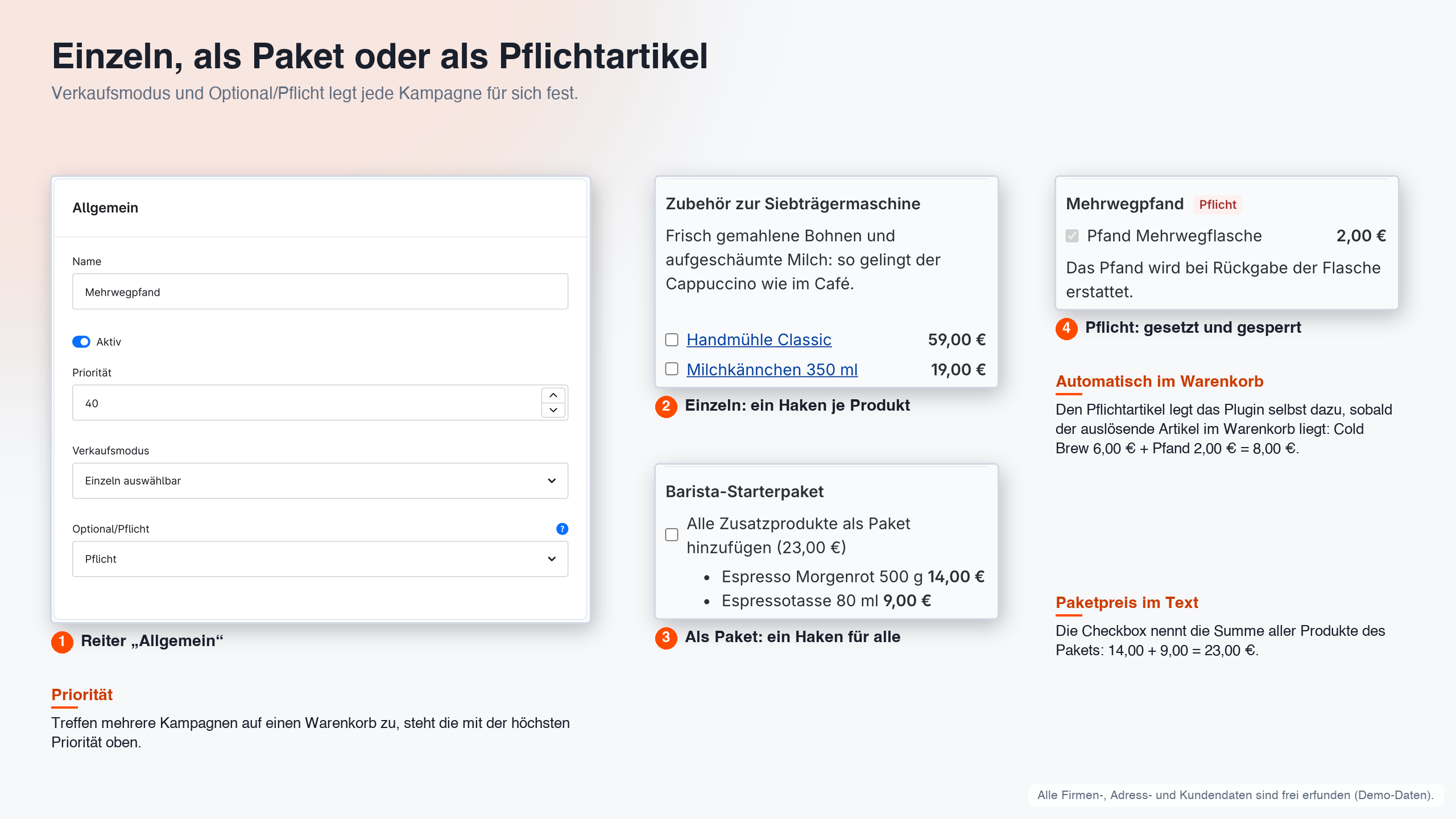Open the Verkaufsmodus dropdown
Viewport: 1456px width, 819px height.
(x=320, y=481)
